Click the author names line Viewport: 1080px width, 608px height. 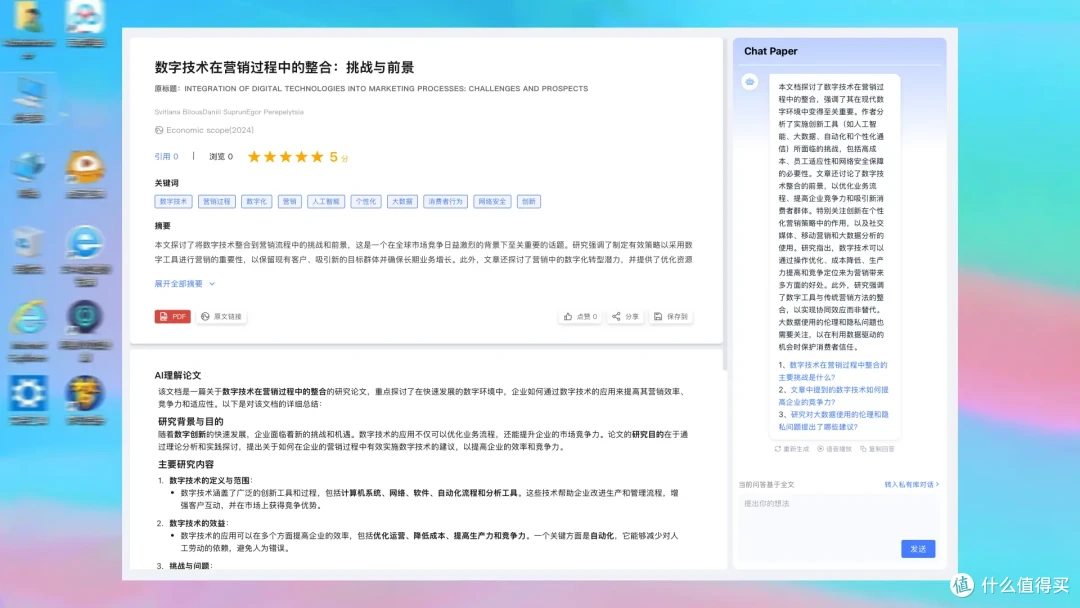click(229, 112)
